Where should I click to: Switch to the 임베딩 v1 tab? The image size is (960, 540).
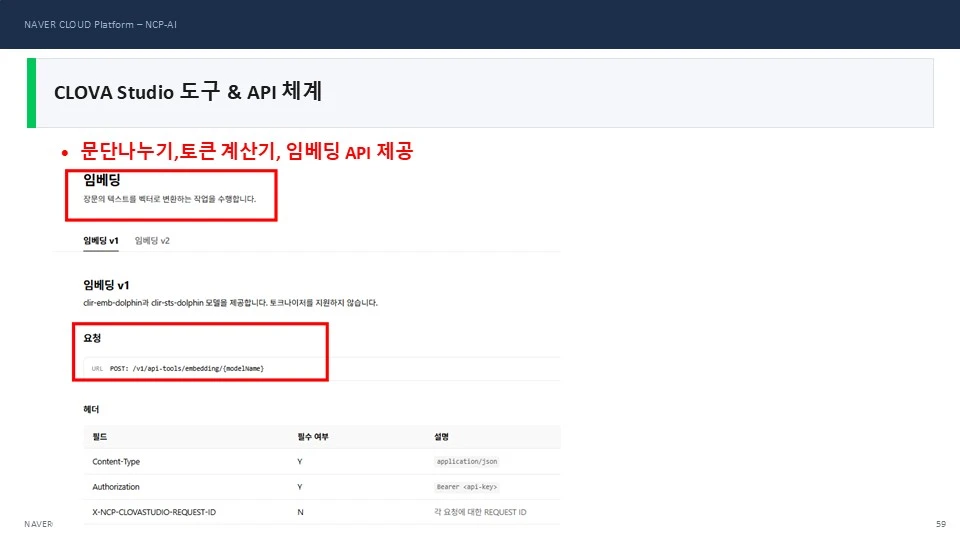[x=101, y=241]
